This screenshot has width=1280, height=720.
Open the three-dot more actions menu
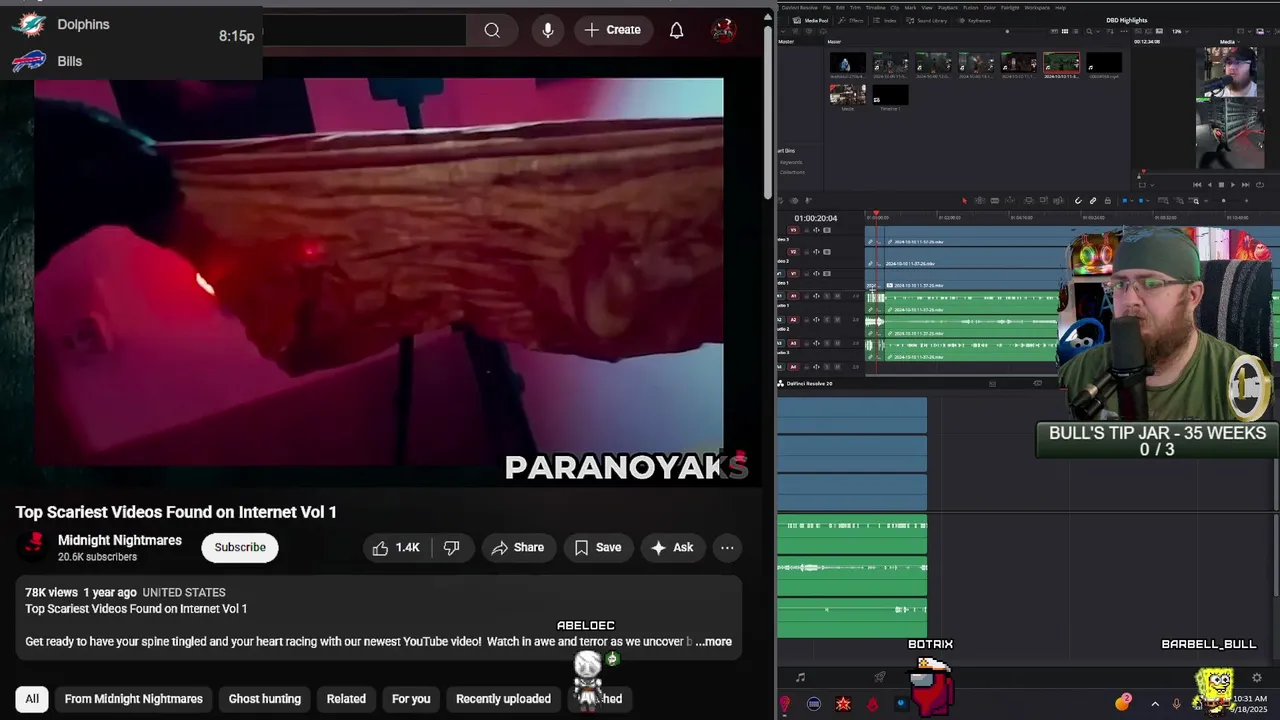727,547
